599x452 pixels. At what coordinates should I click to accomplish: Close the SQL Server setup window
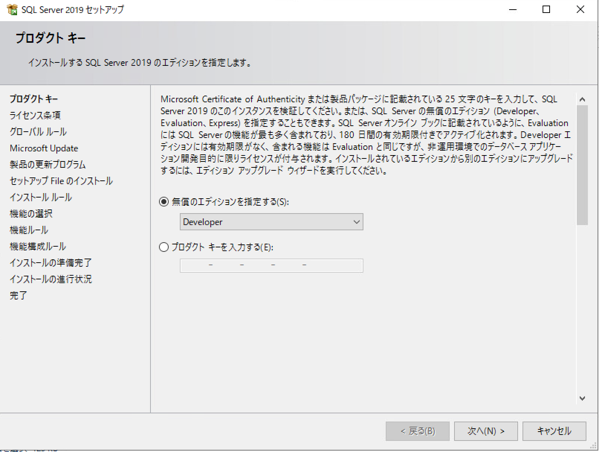(x=580, y=10)
